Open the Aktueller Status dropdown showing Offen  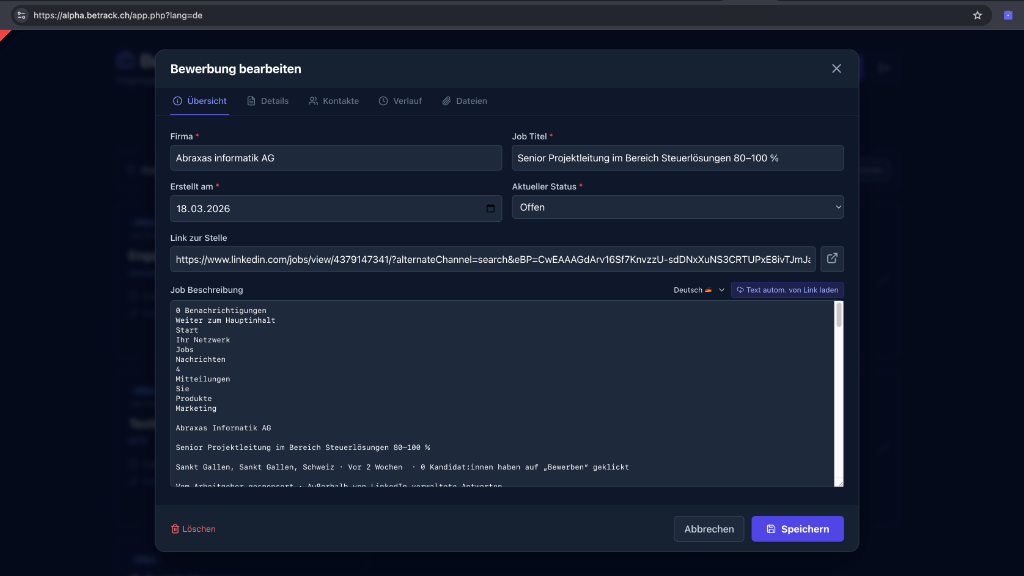point(677,207)
